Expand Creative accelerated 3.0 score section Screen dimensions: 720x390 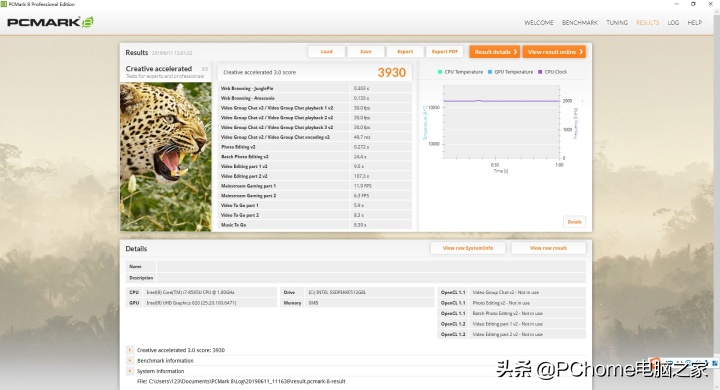click(x=130, y=350)
